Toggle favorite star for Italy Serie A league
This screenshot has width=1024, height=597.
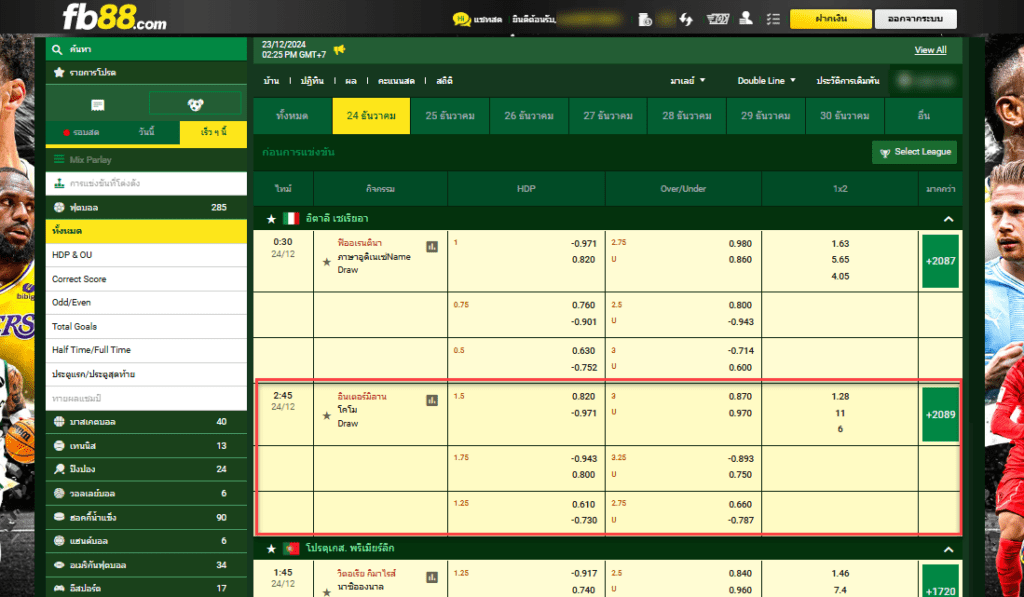tap(271, 219)
